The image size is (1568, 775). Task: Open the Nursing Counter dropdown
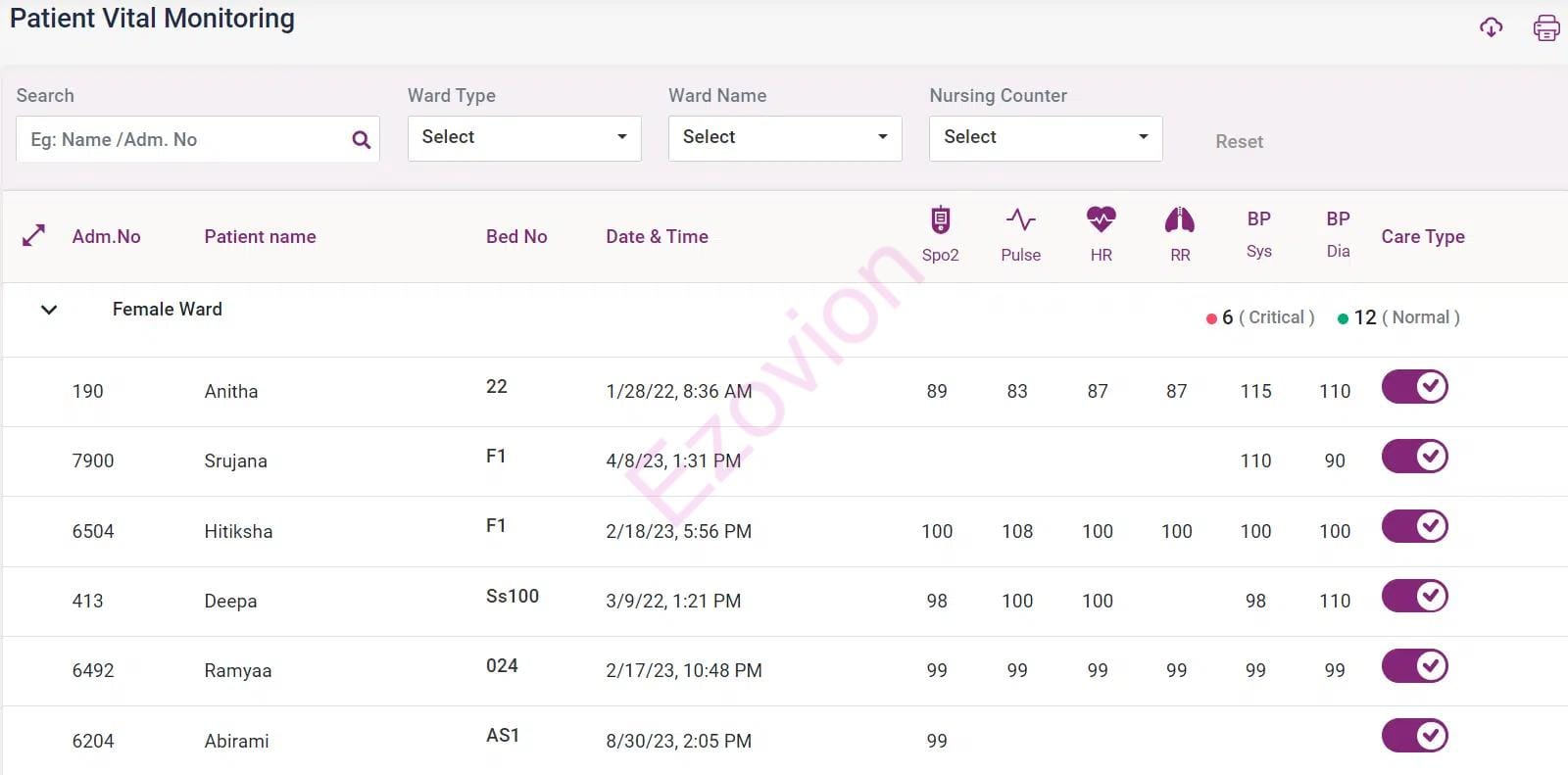(x=1046, y=138)
